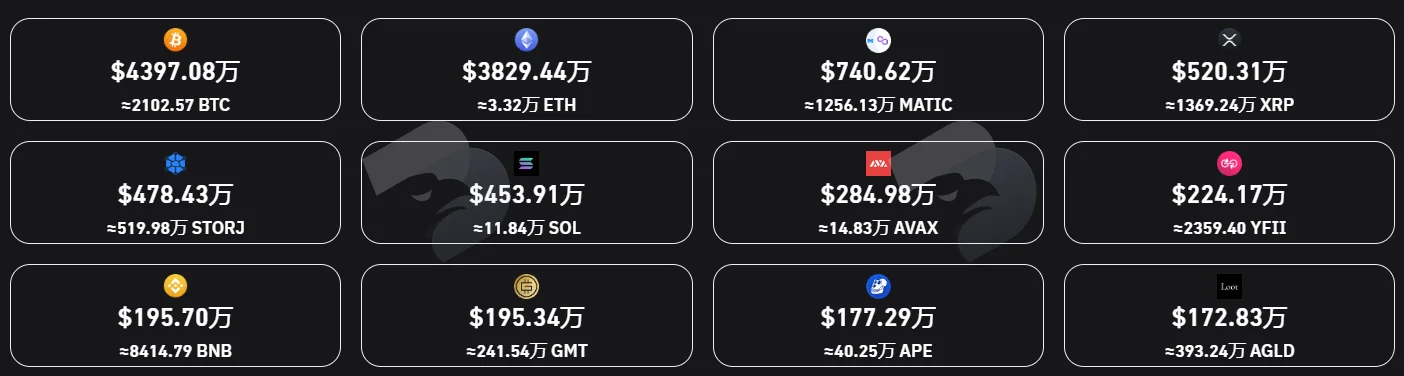Screen dimensions: 1404x376
Task: Click the XRP logo icon
Action: pos(1229,40)
